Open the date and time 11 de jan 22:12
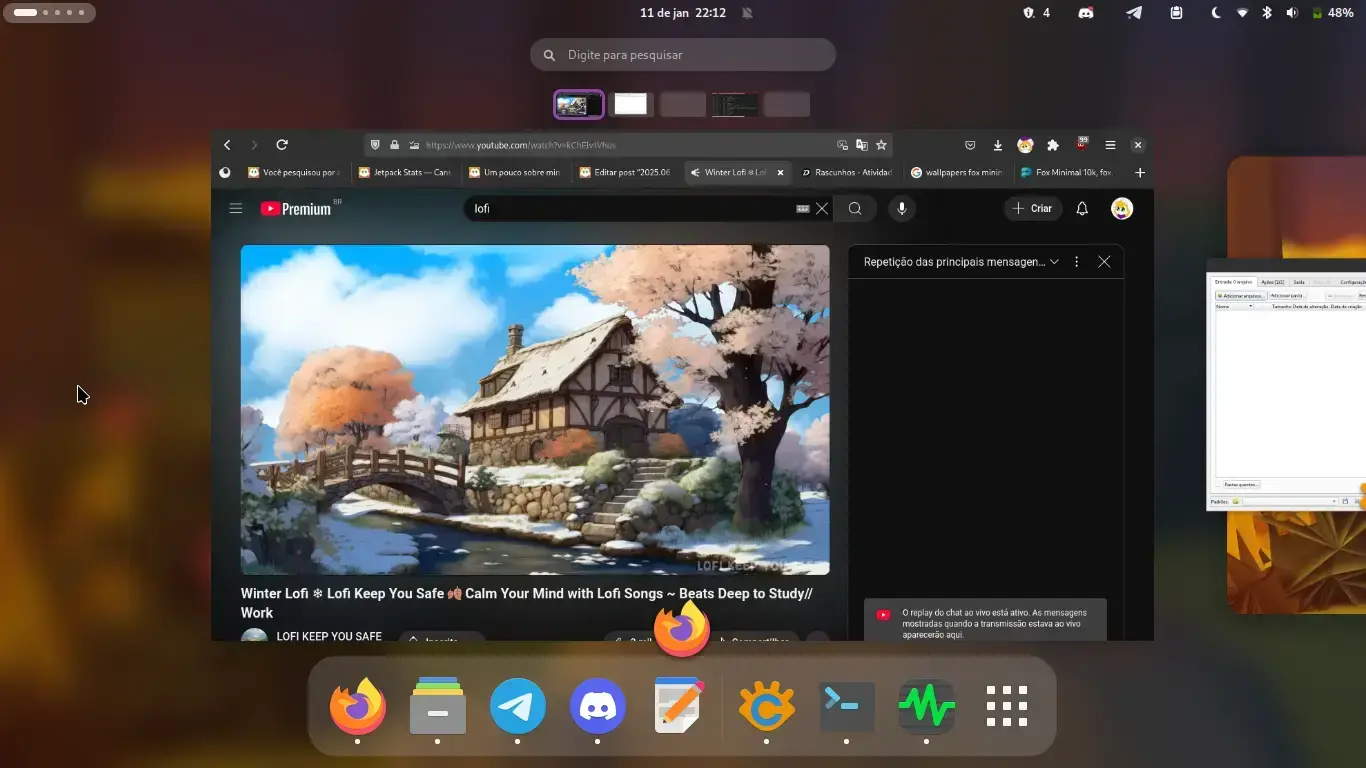 682,13
